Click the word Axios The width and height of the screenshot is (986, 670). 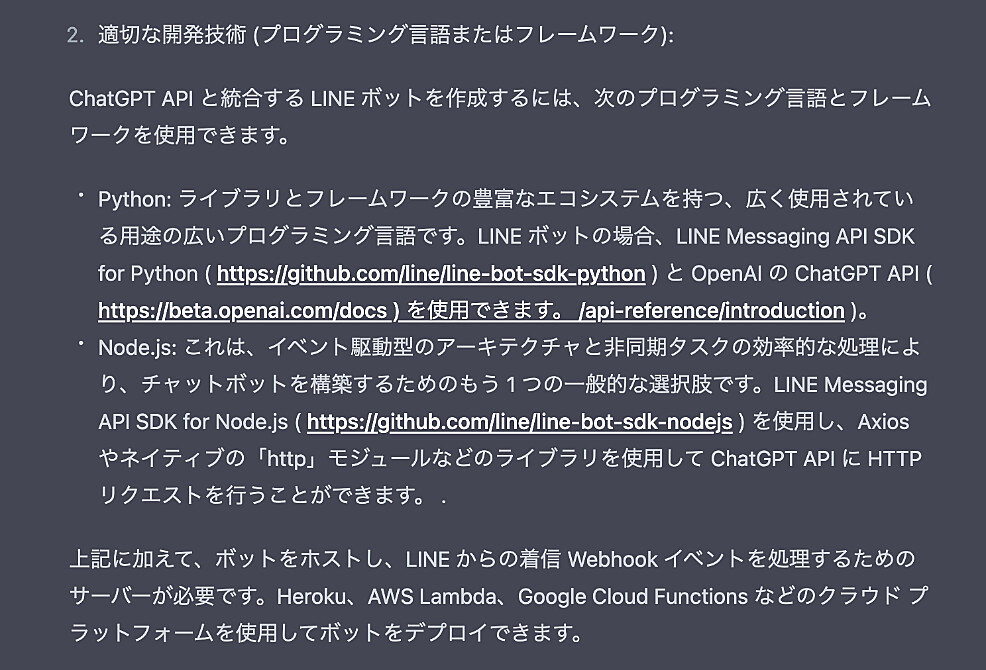coord(883,422)
